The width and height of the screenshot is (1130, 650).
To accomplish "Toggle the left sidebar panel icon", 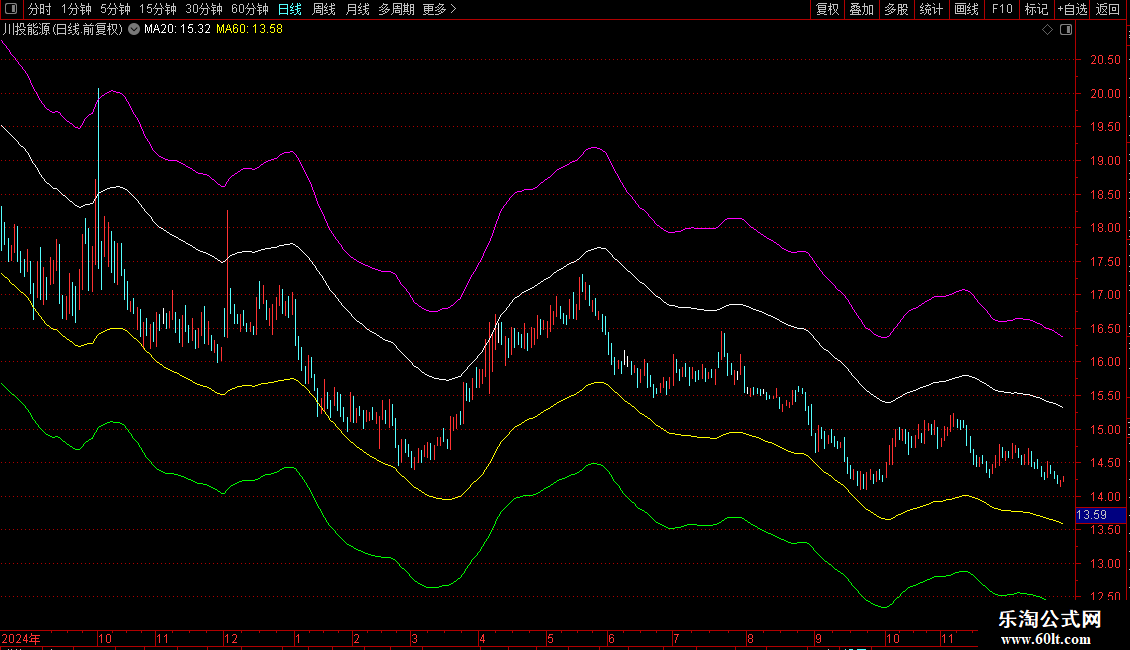I will 11,9.
